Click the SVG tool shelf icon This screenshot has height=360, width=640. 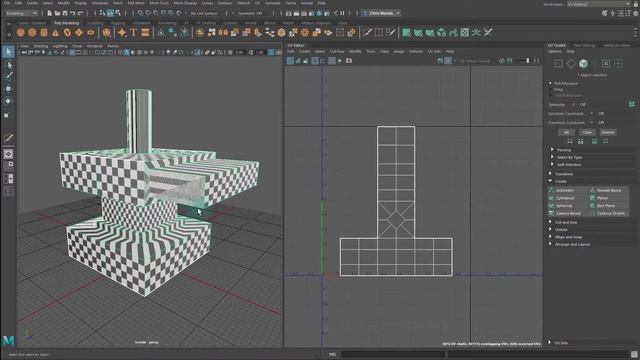click(145, 33)
